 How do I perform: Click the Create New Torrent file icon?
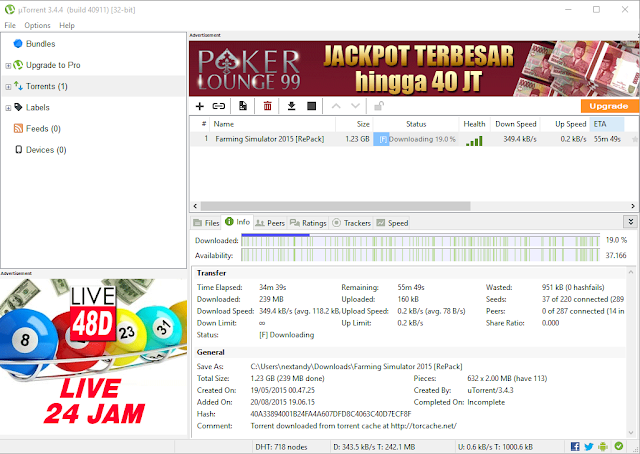click(x=243, y=106)
